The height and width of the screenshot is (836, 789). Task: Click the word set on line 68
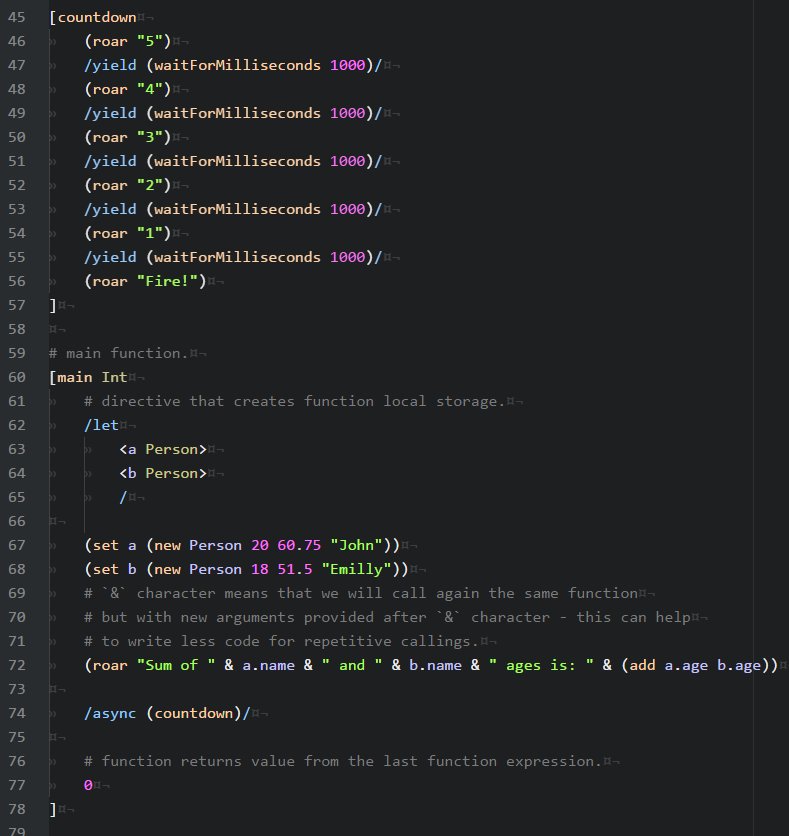[x=106, y=569]
